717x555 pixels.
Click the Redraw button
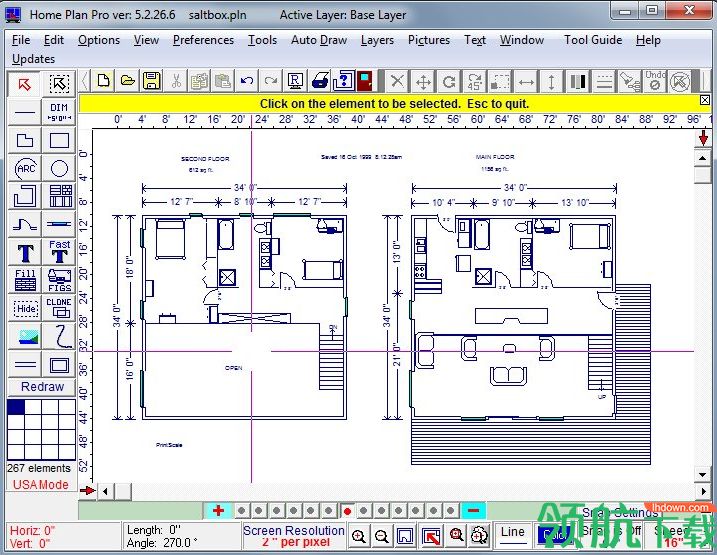point(42,387)
